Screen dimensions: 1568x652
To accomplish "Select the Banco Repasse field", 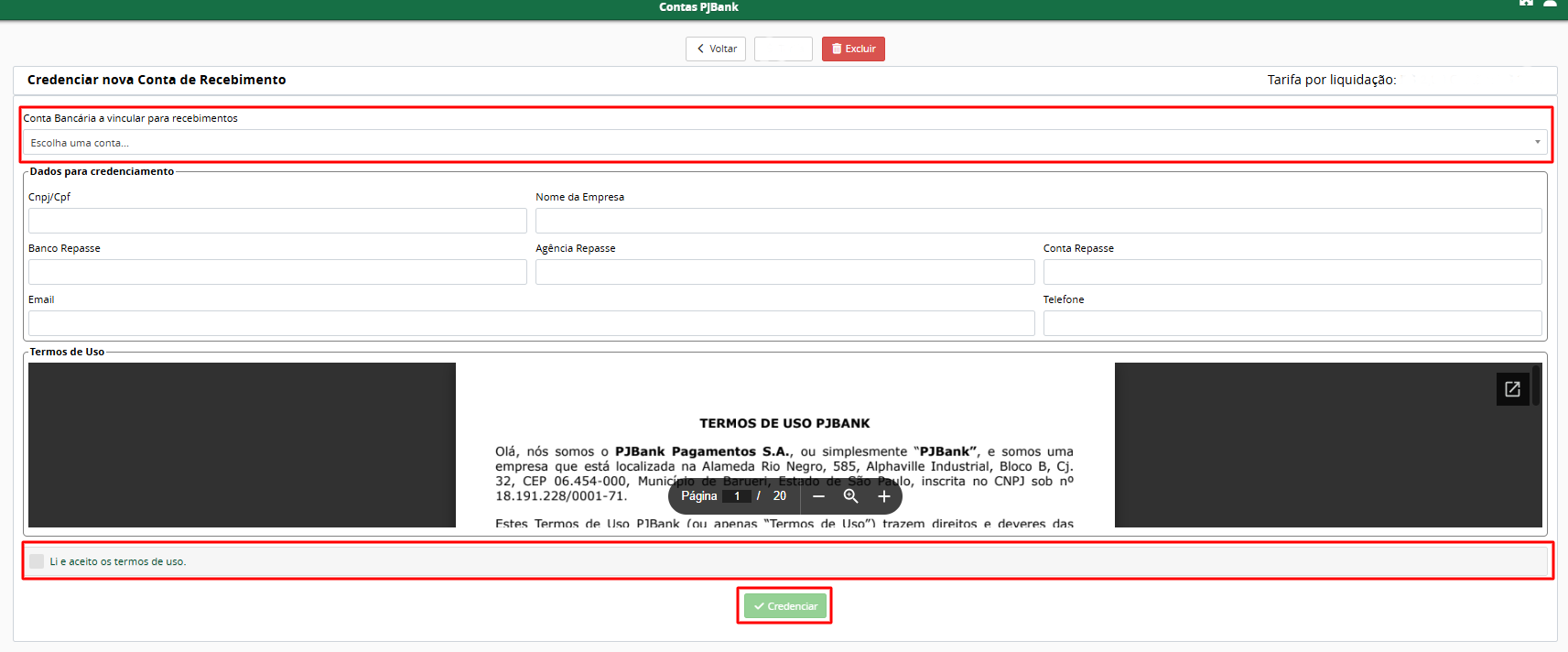I will coord(277,272).
